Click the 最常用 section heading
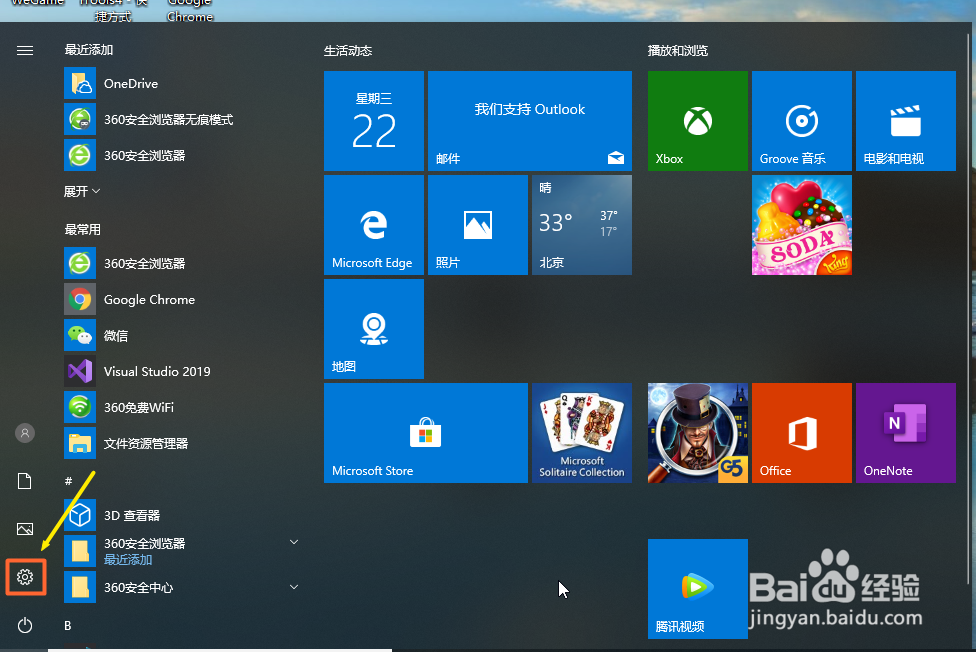The image size is (976, 652). [x=83, y=229]
